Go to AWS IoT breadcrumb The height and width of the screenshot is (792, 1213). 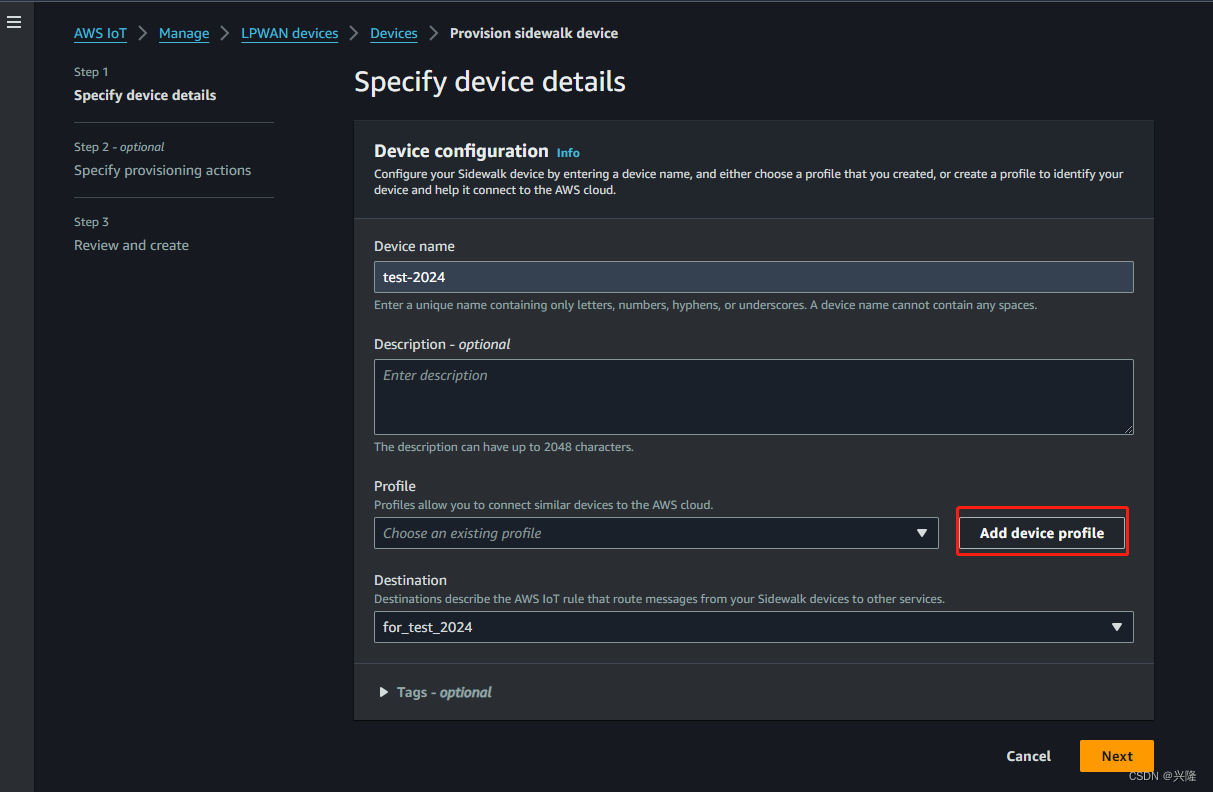[100, 33]
